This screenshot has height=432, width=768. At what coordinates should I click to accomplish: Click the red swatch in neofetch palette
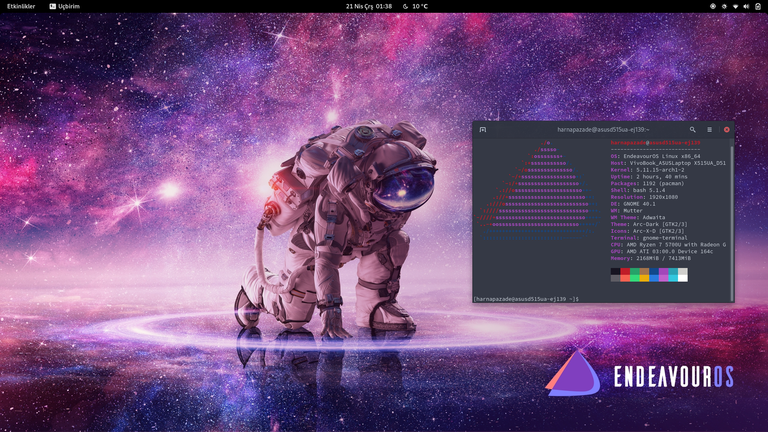point(625,271)
